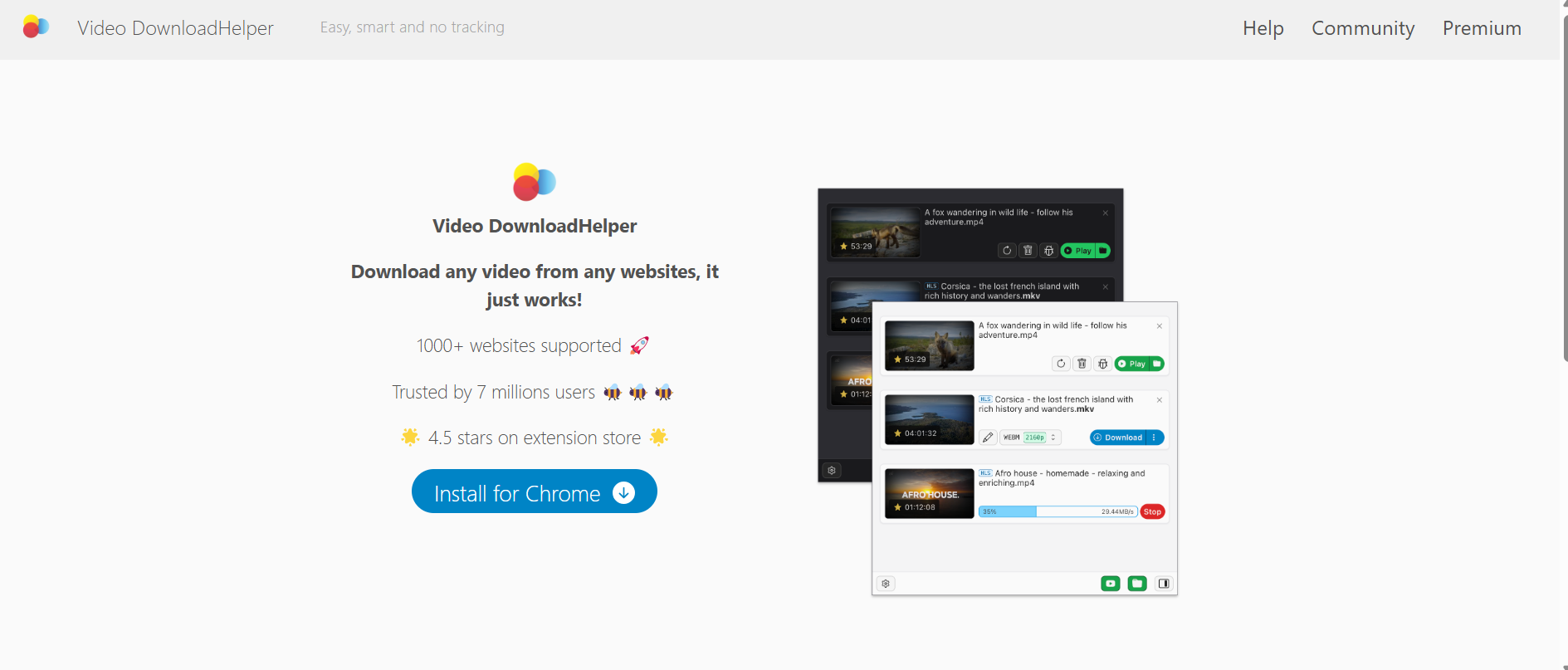
Task: Open the Help menu item
Action: pyautogui.click(x=1263, y=28)
